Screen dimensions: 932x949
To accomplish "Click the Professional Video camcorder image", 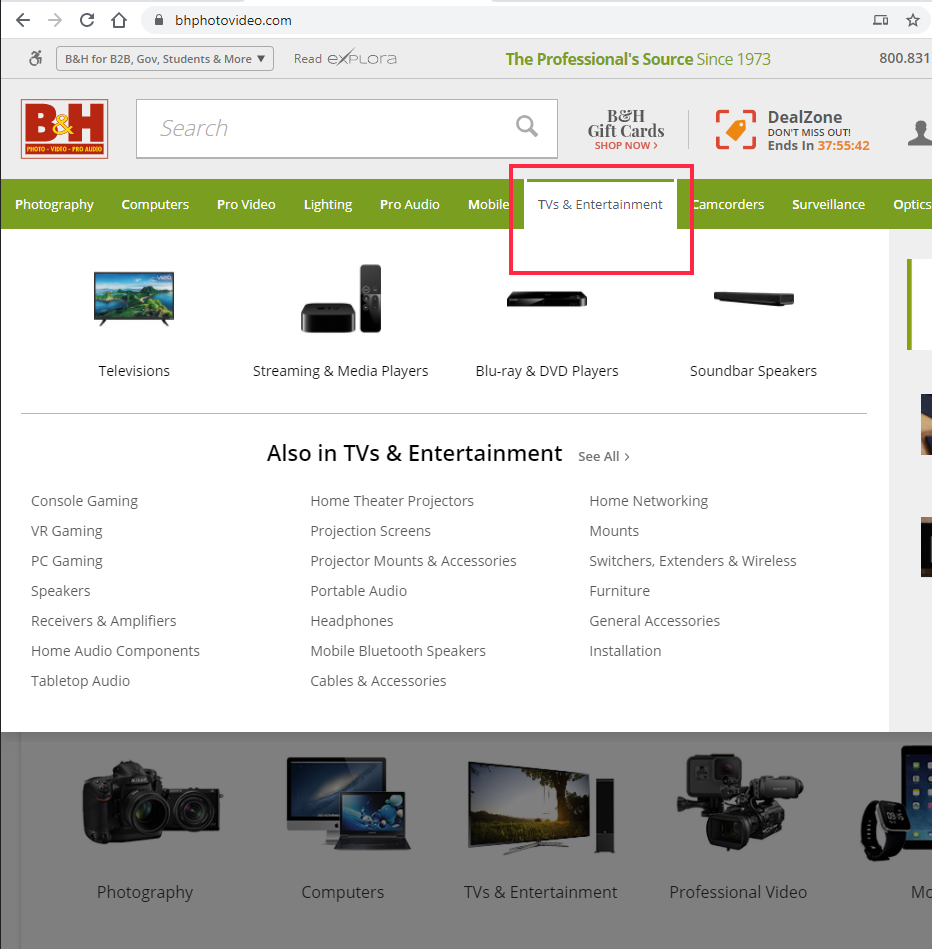I will pyautogui.click(x=740, y=803).
